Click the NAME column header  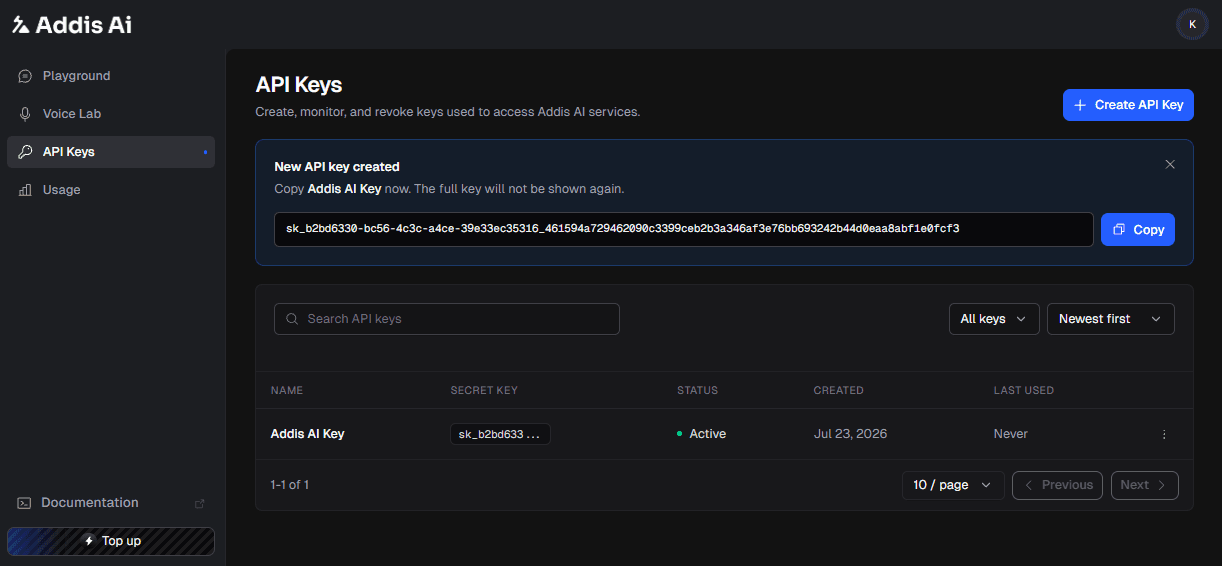pos(287,390)
